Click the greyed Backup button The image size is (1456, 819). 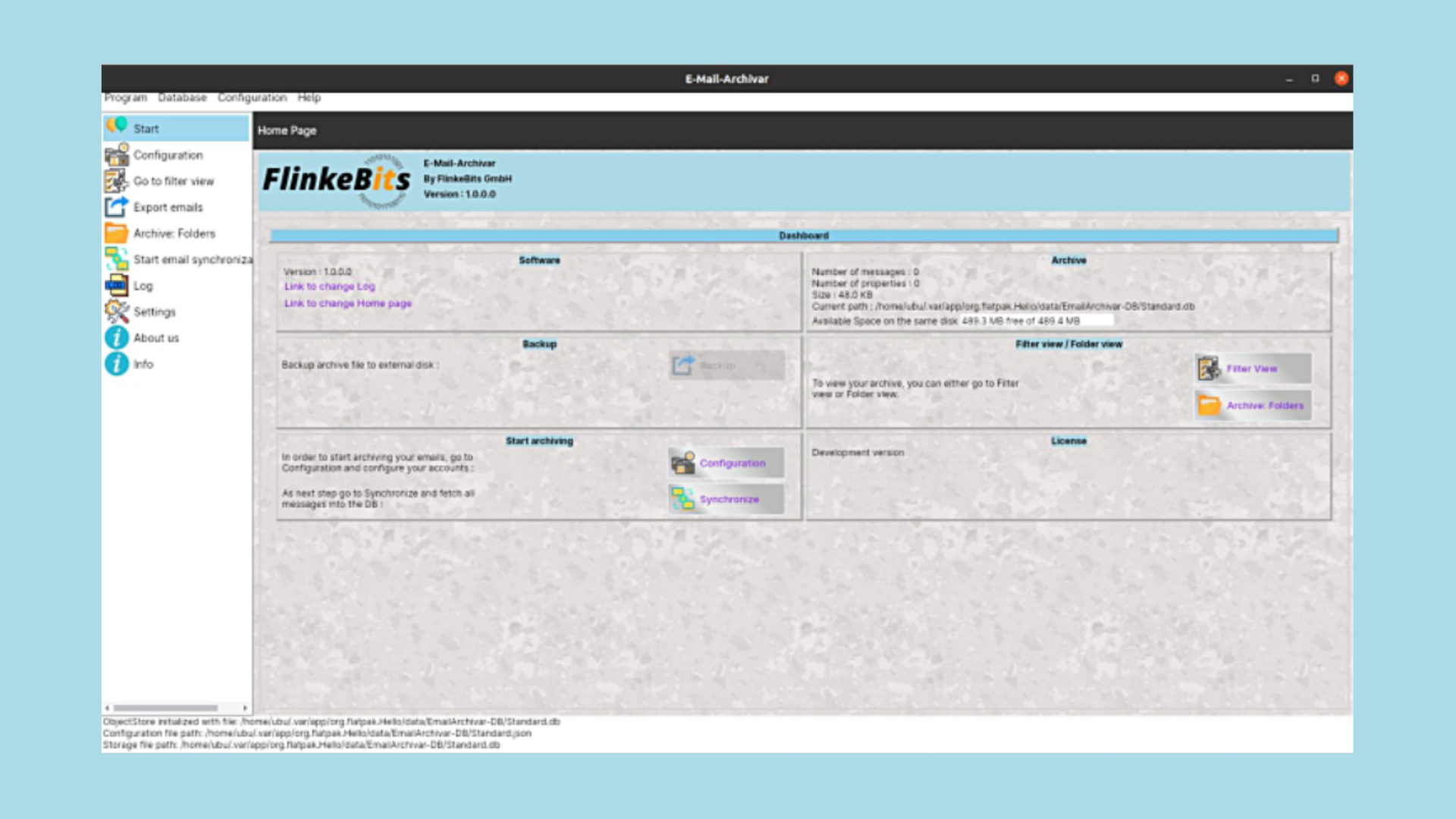point(726,366)
